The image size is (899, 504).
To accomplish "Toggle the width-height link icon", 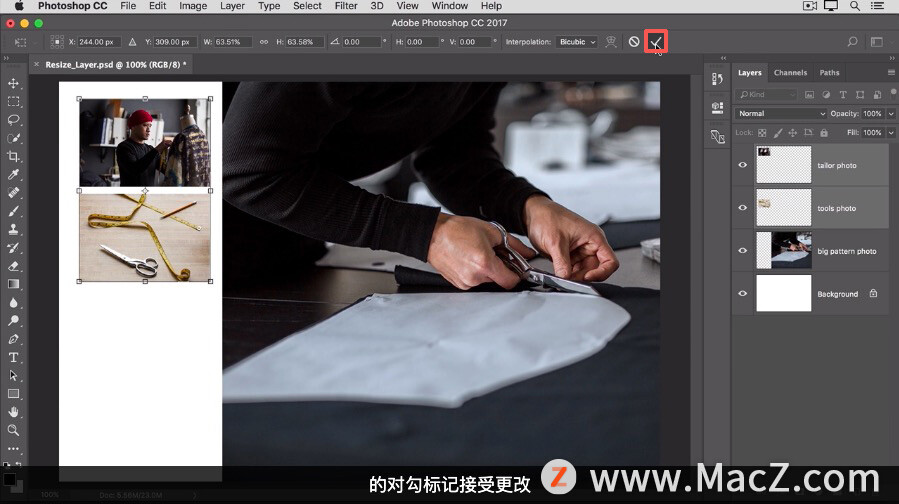I will pyautogui.click(x=264, y=42).
